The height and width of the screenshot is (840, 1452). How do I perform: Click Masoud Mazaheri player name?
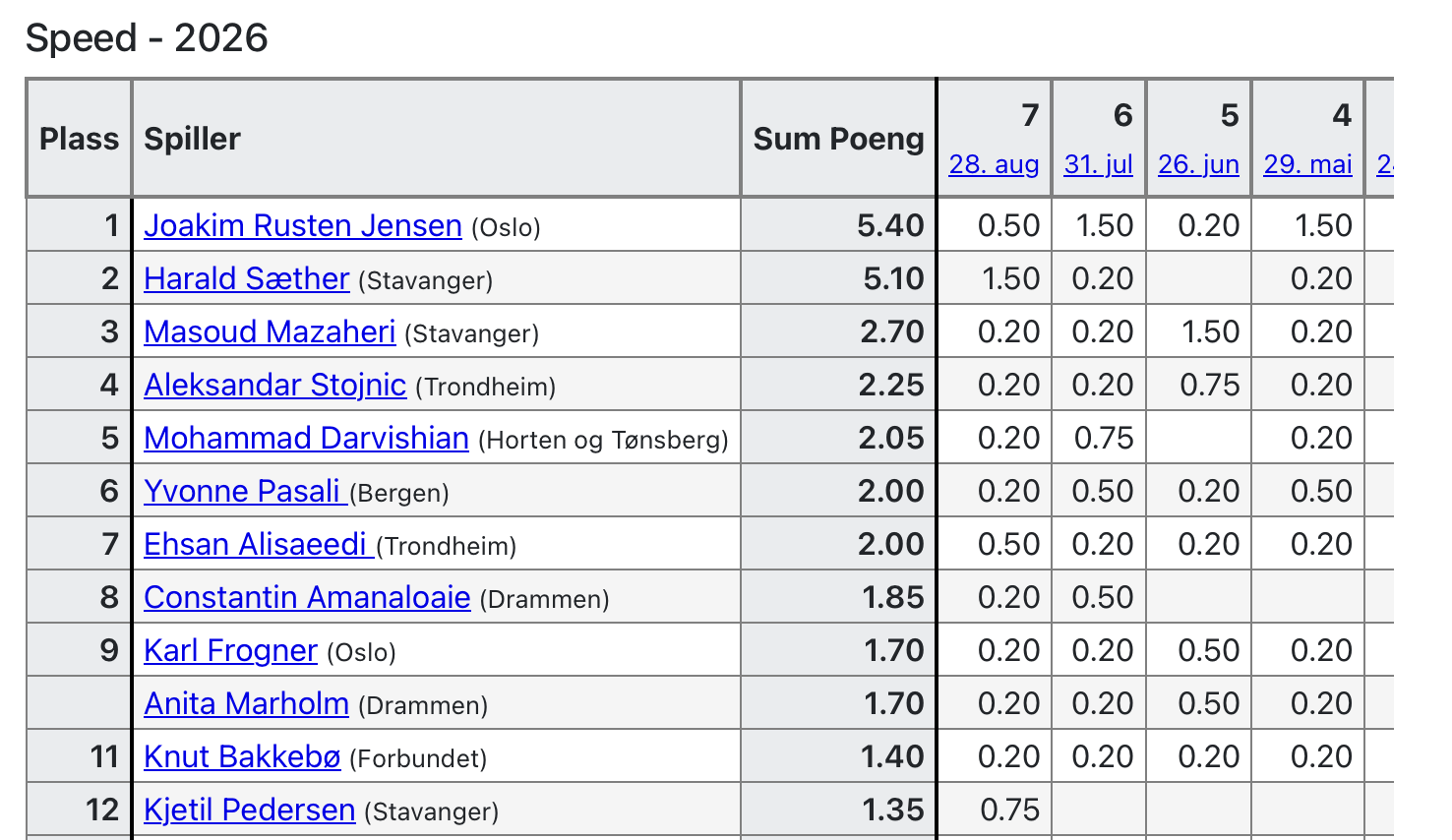tap(270, 331)
